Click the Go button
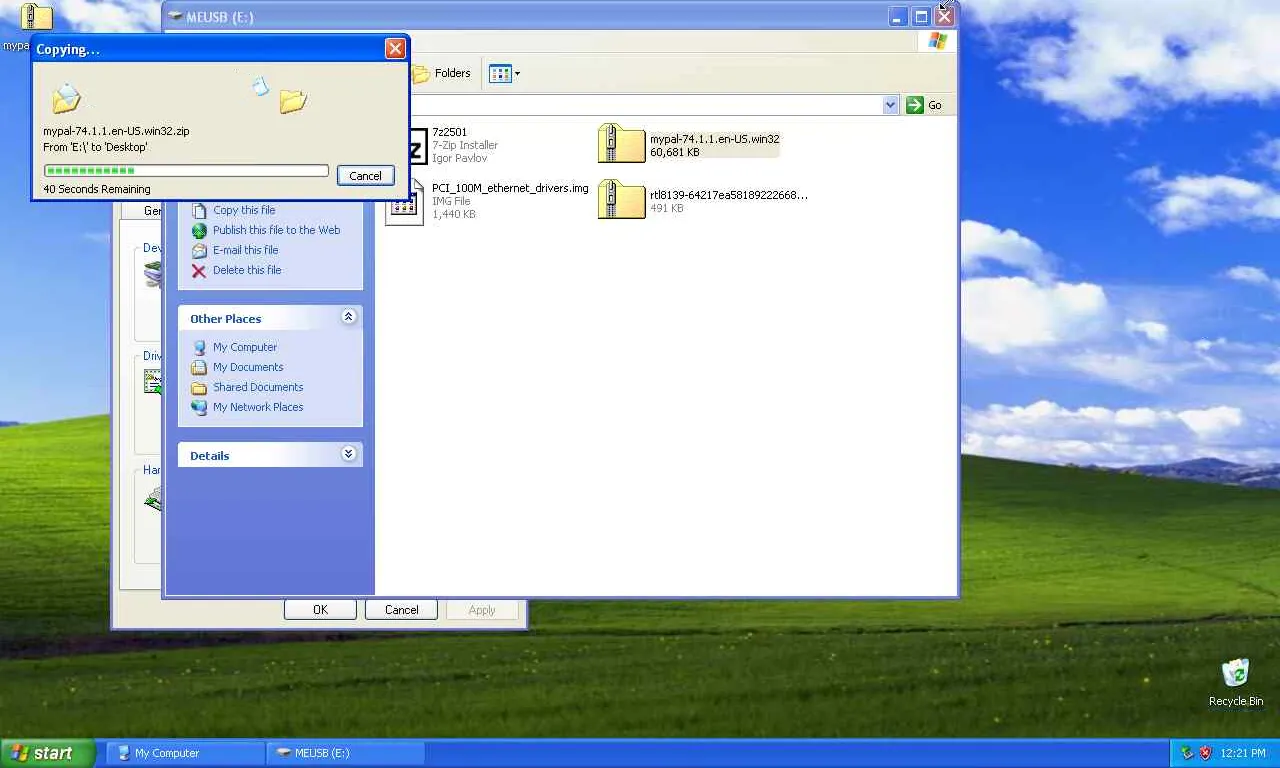The height and width of the screenshot is (768, 1280). [924, 105]
